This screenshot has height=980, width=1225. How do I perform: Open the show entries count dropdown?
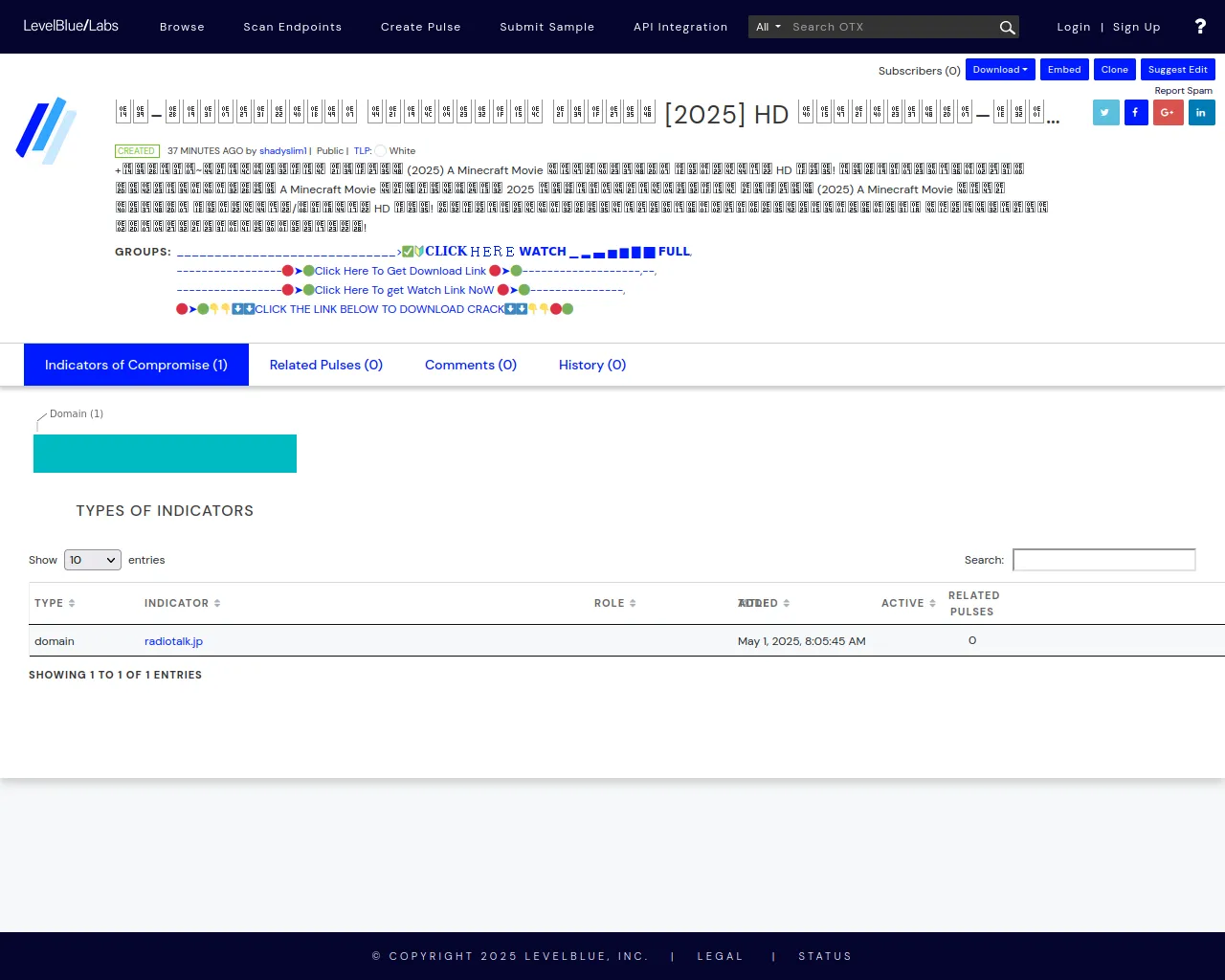click(x=92, y=560)
